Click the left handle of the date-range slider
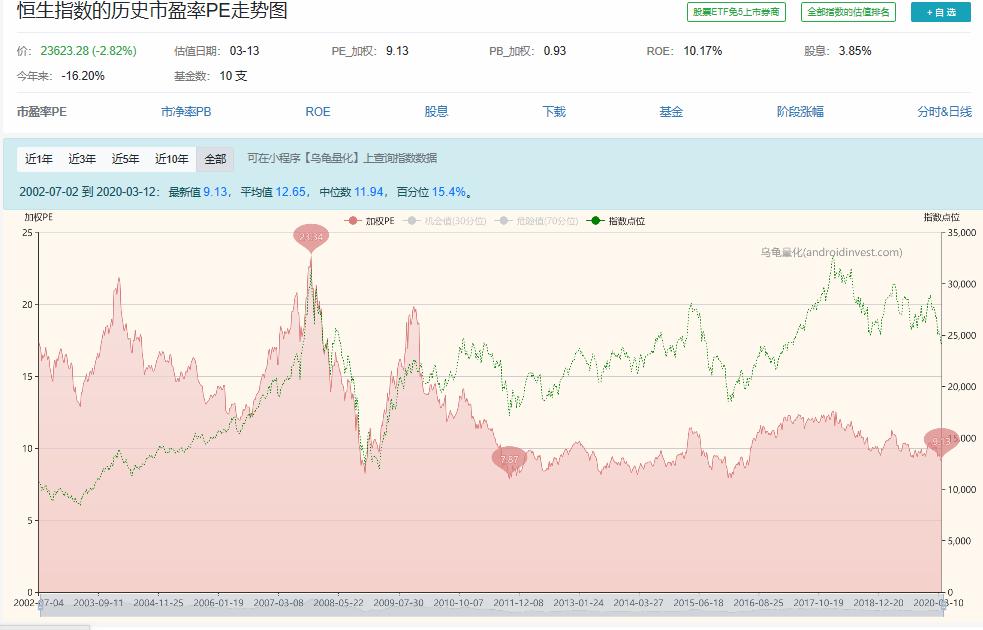Image resolution: width=983 pixels, height=630 pixels. tap(39, 604)
